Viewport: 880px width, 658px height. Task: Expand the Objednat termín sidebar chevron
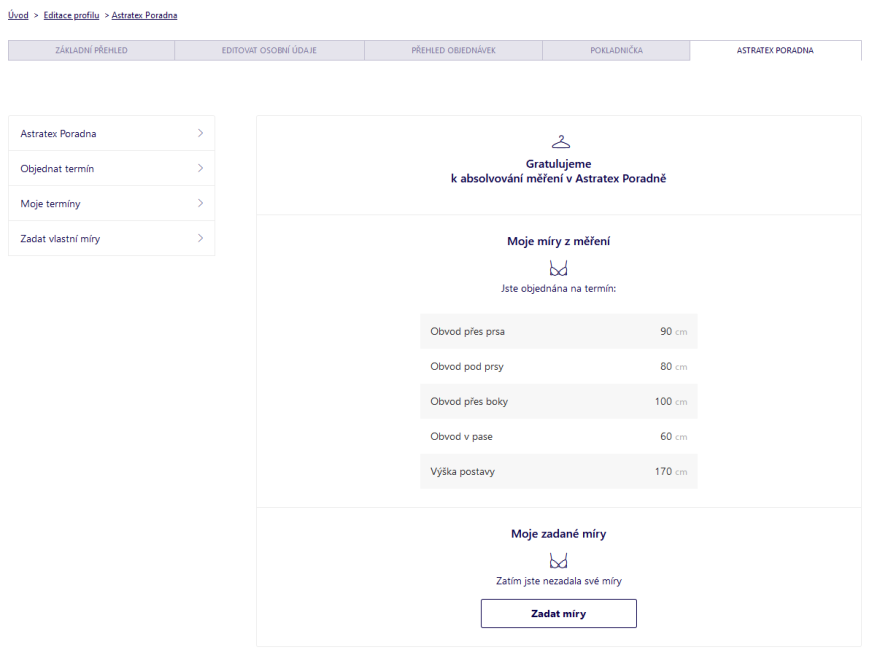click(200, 168)
